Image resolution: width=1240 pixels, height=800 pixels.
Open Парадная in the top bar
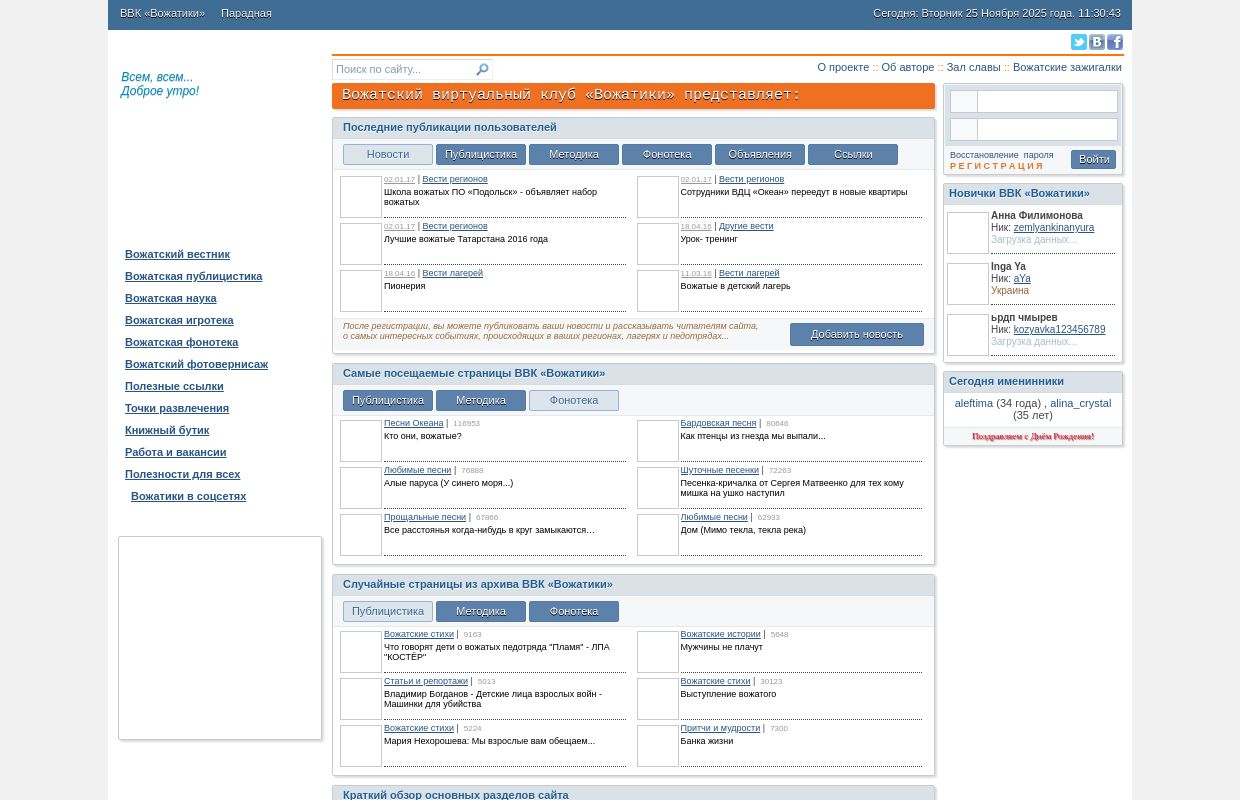coord(246,13)
